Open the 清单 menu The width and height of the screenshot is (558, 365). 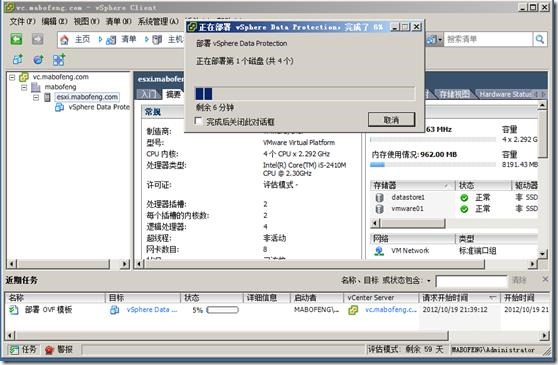click(x=119, y=21)
